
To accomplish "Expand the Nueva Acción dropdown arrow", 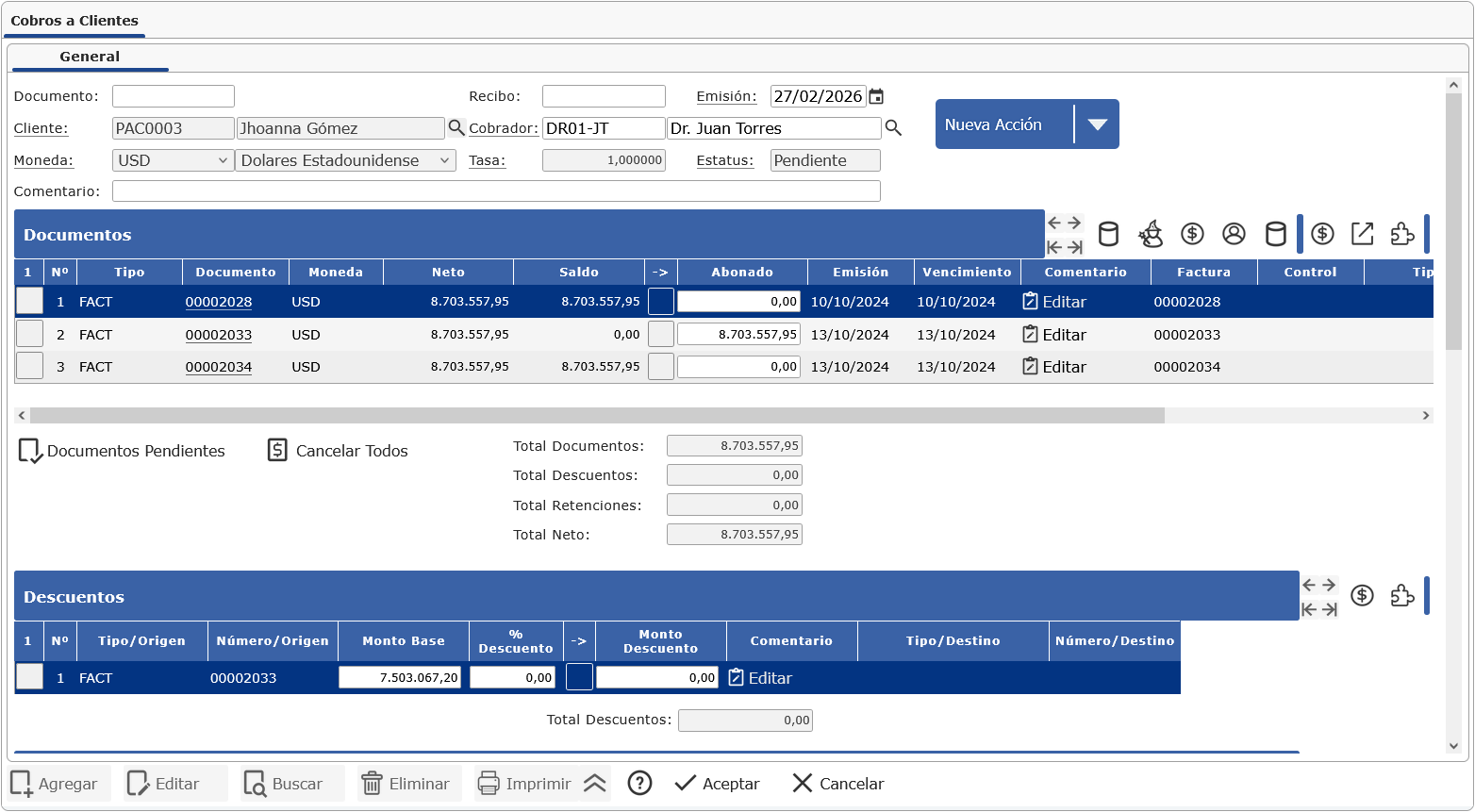I will (1097, 124).
